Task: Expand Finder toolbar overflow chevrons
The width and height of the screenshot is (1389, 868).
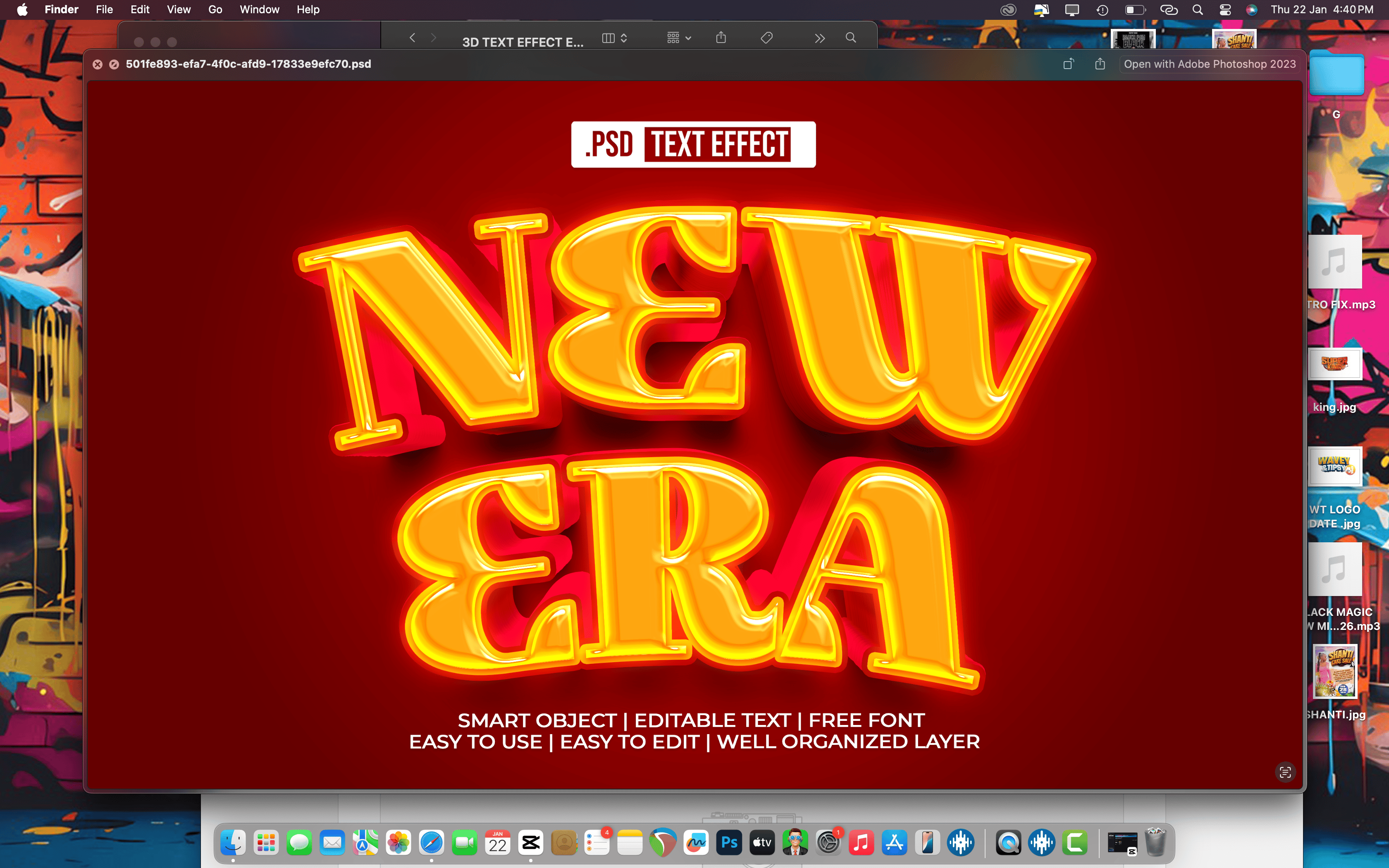Action: (820, 38)
